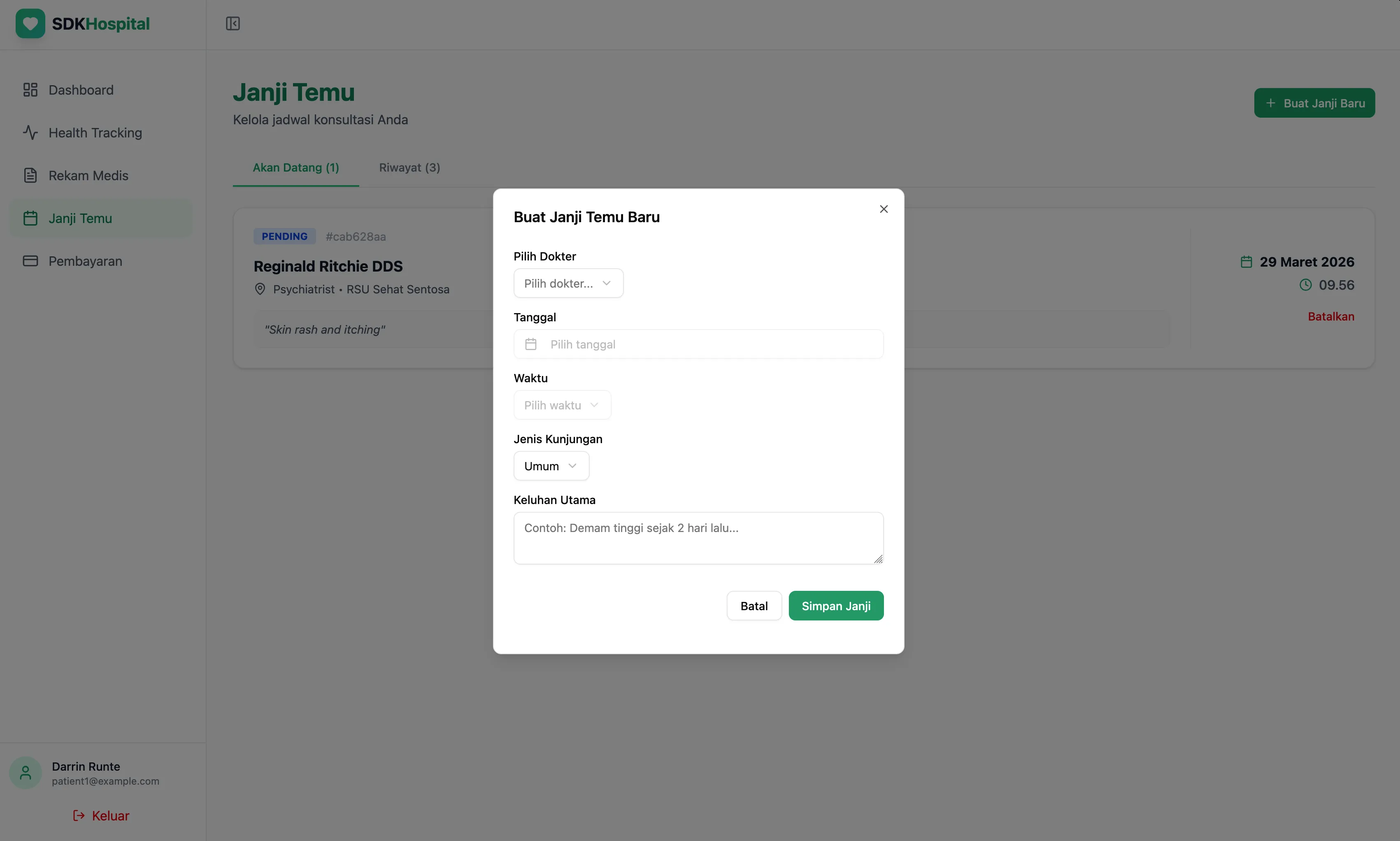This screenshot has height=841, width=1400.
Task: Click the SDKHospital heart logo
Action: pyautogui.click(x=30, y=23)
